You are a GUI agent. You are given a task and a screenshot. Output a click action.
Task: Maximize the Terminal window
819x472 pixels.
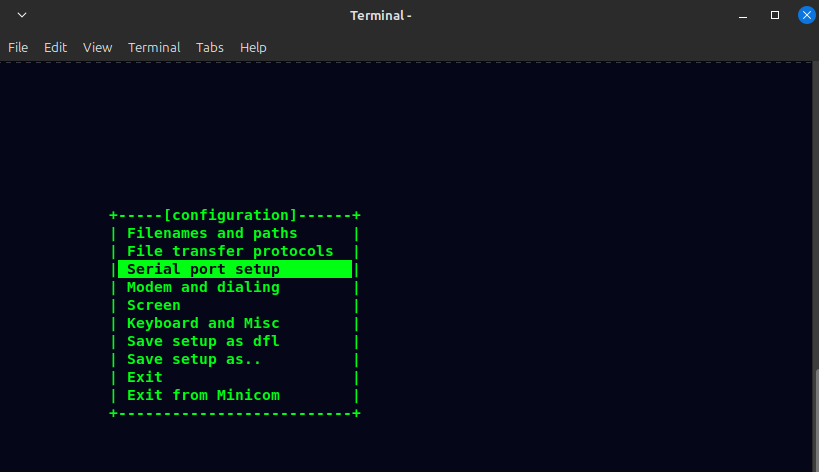click(774, 15)
